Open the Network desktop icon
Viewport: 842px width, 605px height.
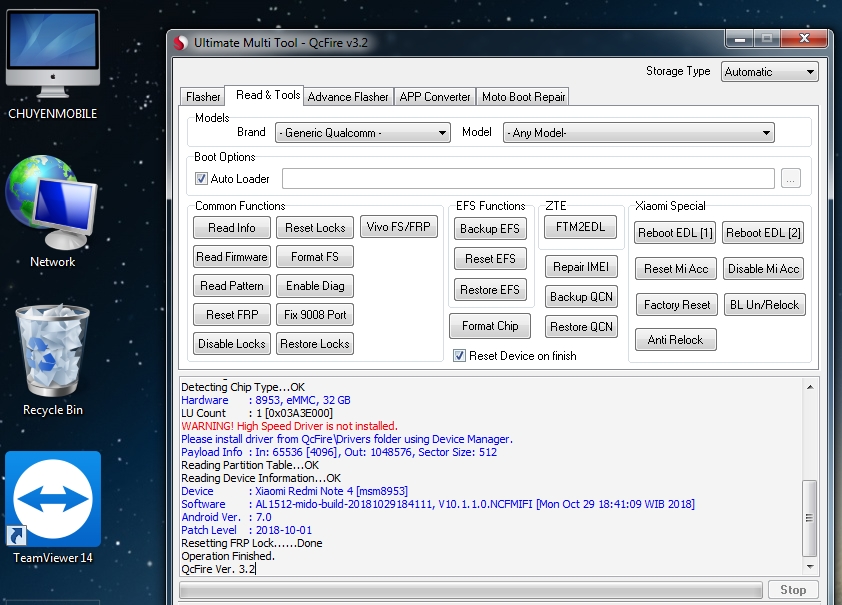tap(53, 212)
